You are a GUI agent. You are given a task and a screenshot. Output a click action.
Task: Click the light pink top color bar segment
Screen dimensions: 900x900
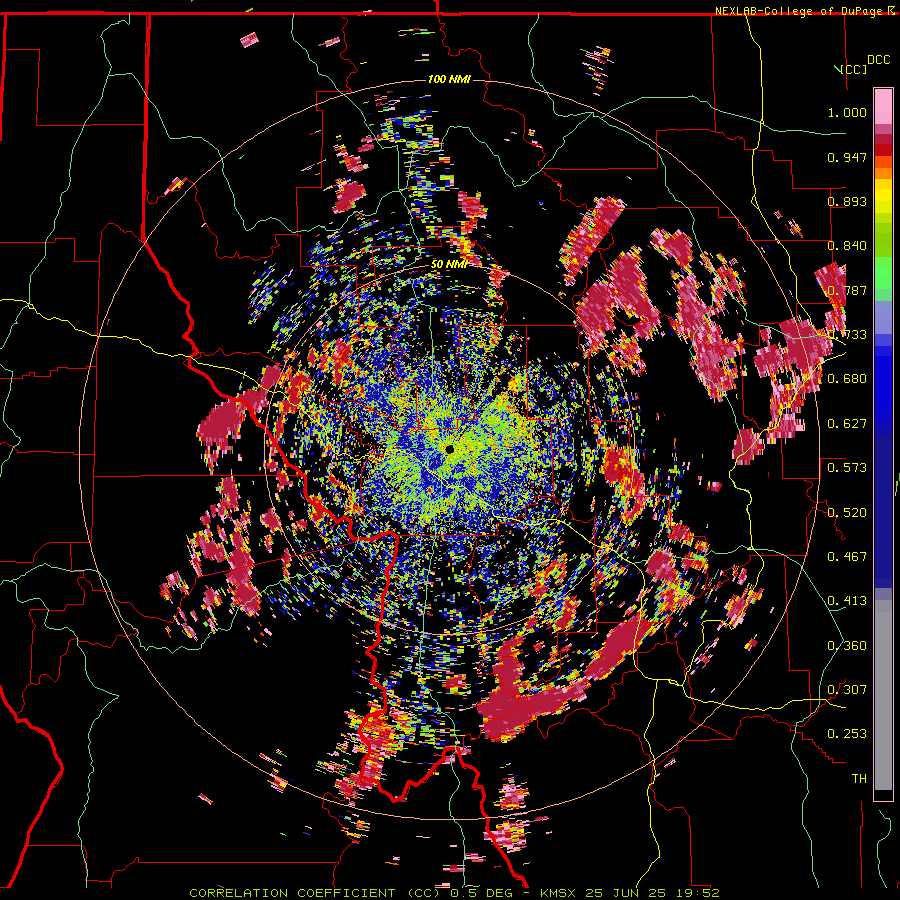coord(883,106)
